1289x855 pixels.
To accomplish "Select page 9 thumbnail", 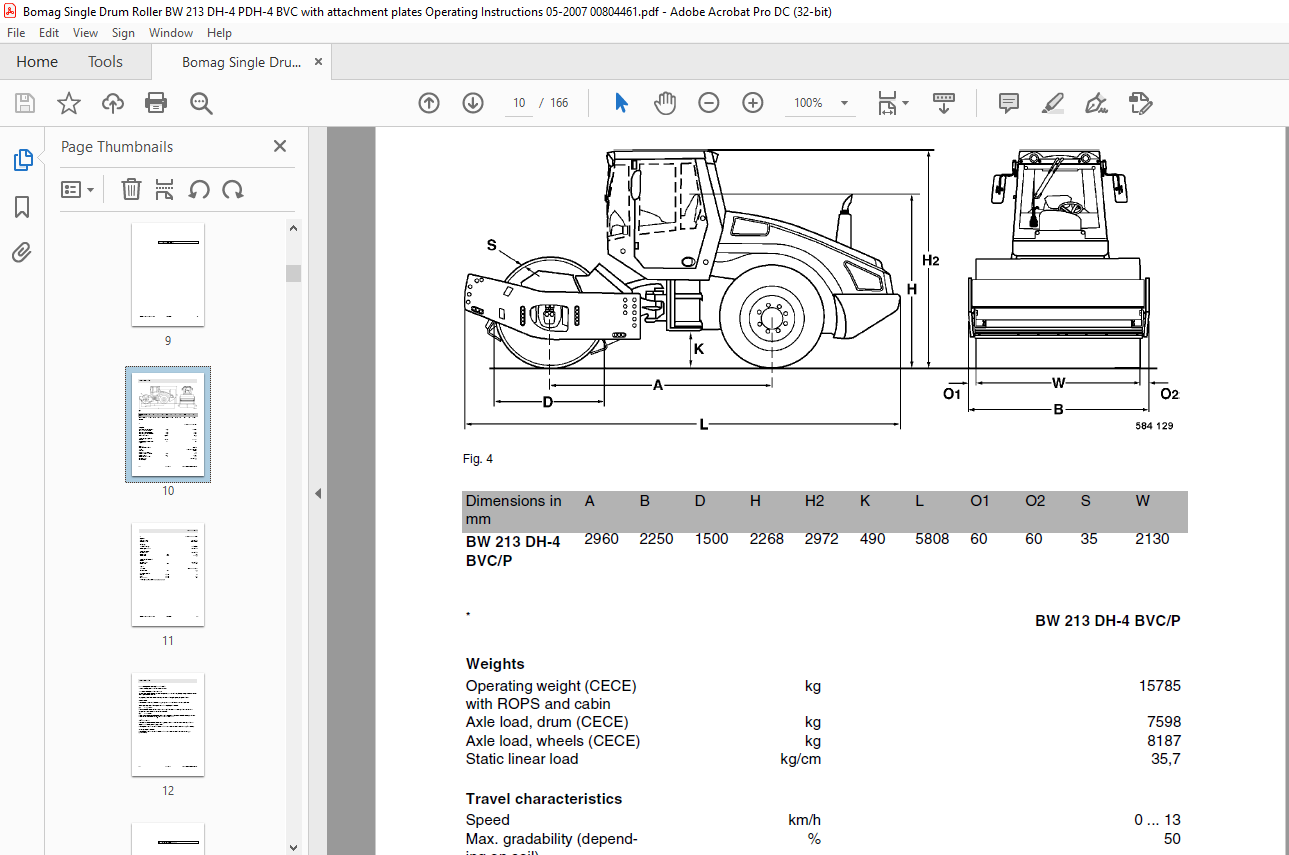I will 168,275.
